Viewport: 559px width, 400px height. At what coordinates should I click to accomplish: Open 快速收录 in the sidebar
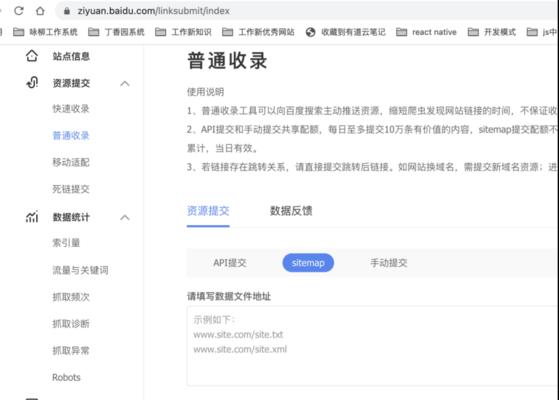pos(71,109)
